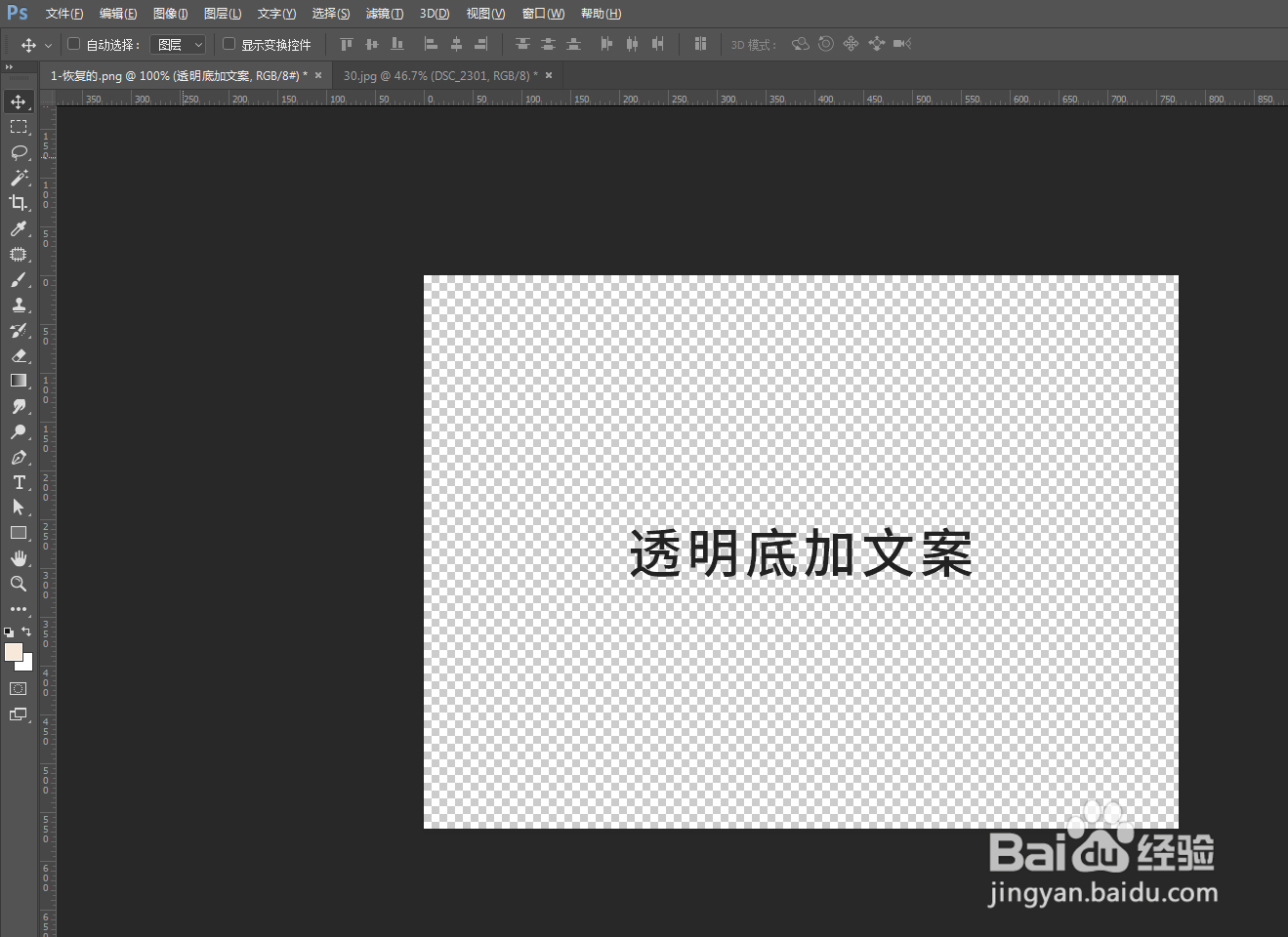The height and width of the screenshot is (937, 1288).
Task: Select the Brush tool
Action: pos(19,279)
